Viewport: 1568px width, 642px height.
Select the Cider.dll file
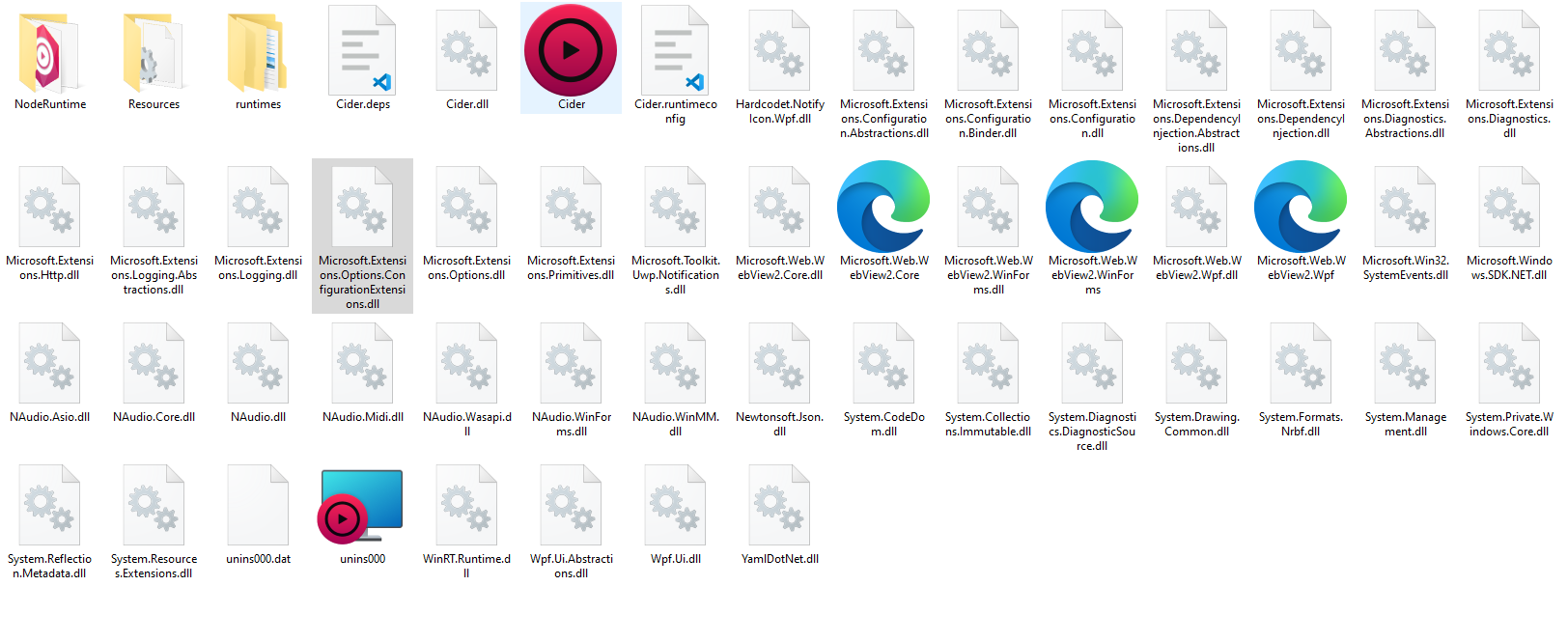(x=466, y=50)
